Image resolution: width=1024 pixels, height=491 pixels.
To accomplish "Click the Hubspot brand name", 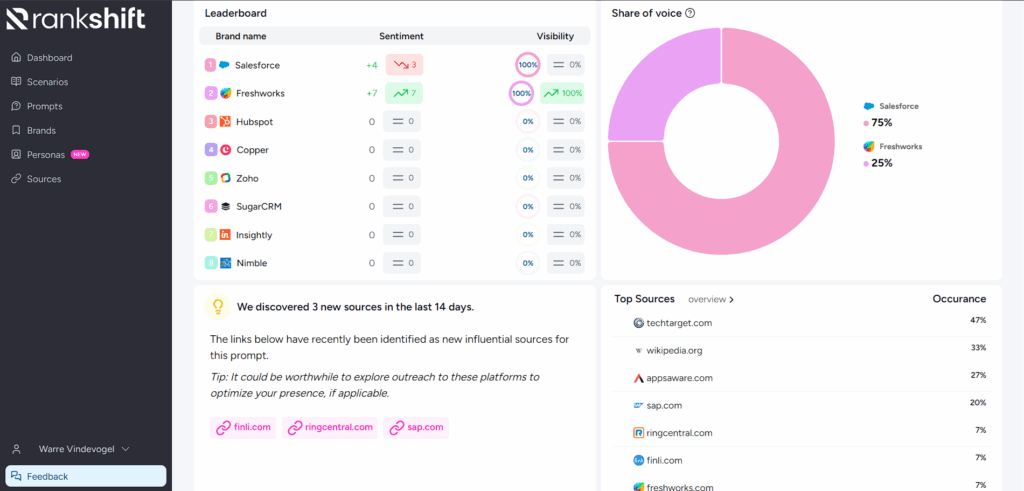I will tap(255, 121).
